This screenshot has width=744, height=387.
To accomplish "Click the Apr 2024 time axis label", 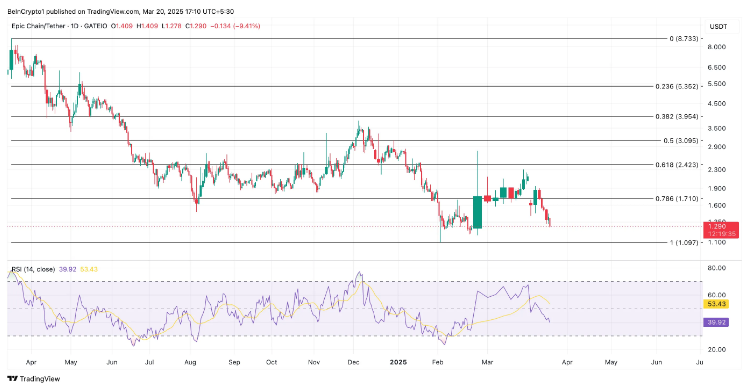I will [31, 362].
